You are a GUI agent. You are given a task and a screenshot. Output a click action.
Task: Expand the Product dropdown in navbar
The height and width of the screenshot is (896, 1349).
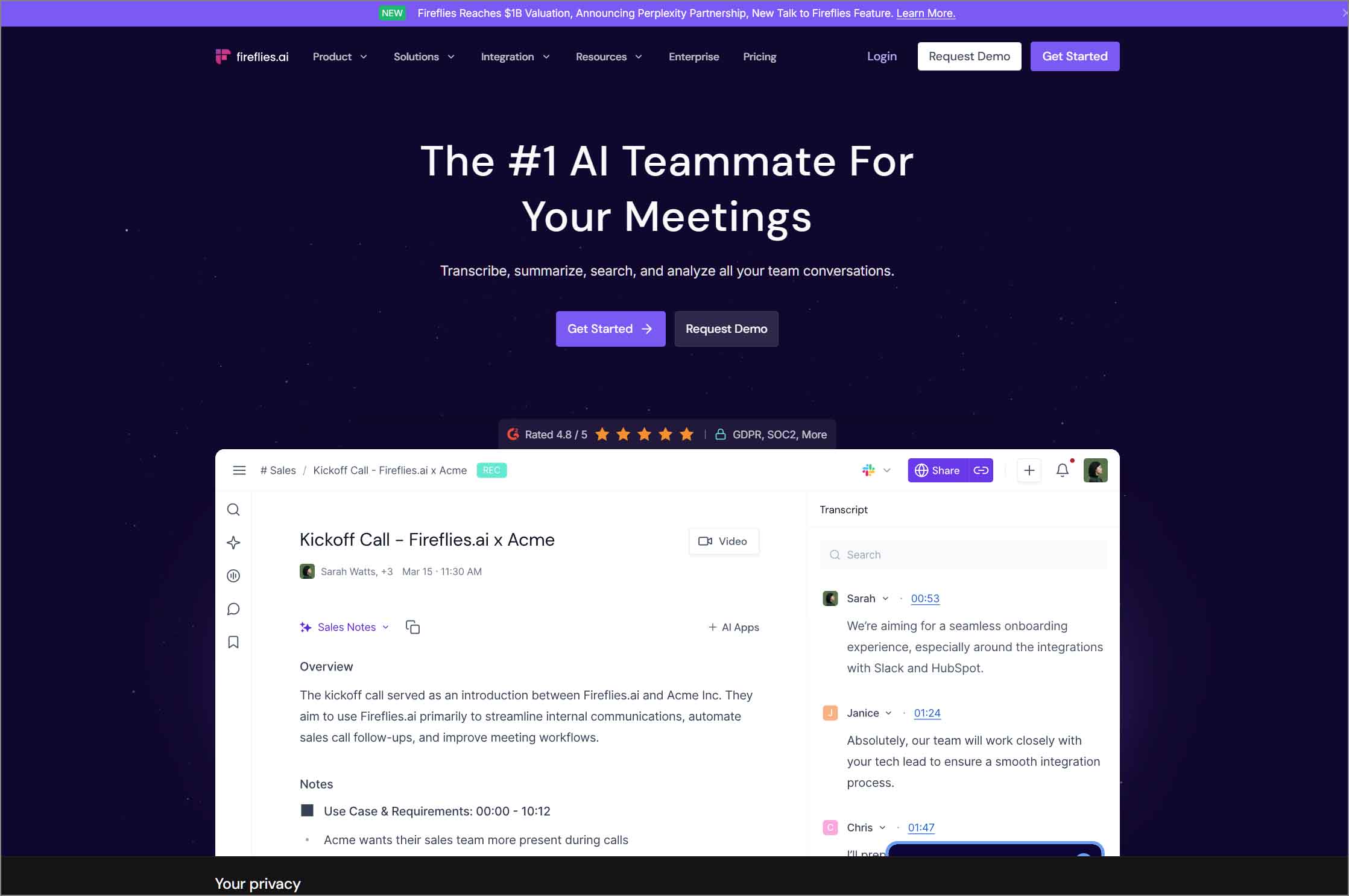pos(340,57)
